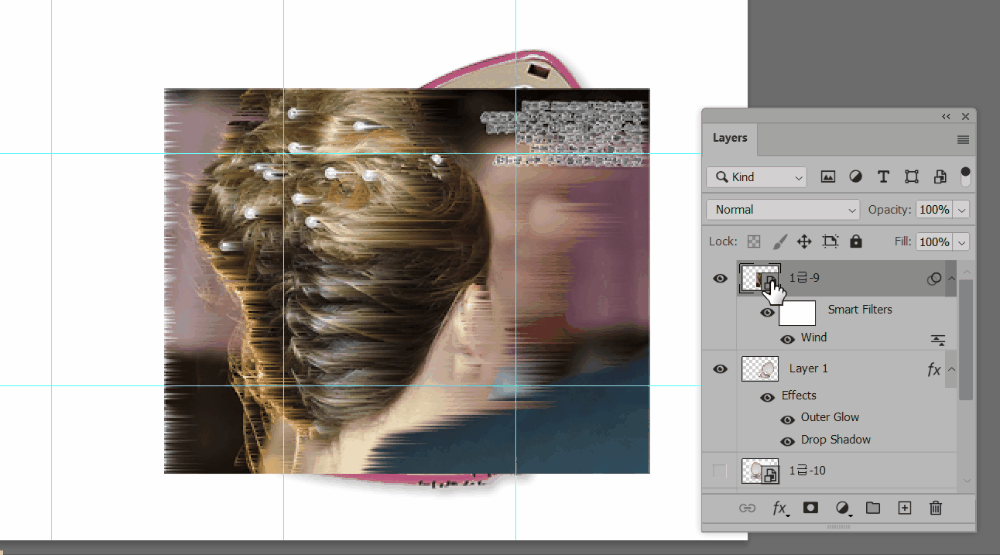1000x555 pixels.
Task: Hide the 1-9 smart object layer
Action: tap(720, 278)
